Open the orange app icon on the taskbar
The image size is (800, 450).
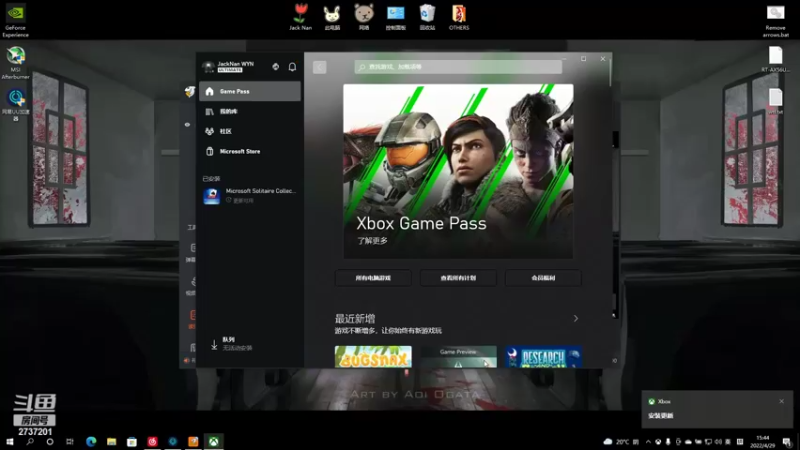click(x=193, y=442)
